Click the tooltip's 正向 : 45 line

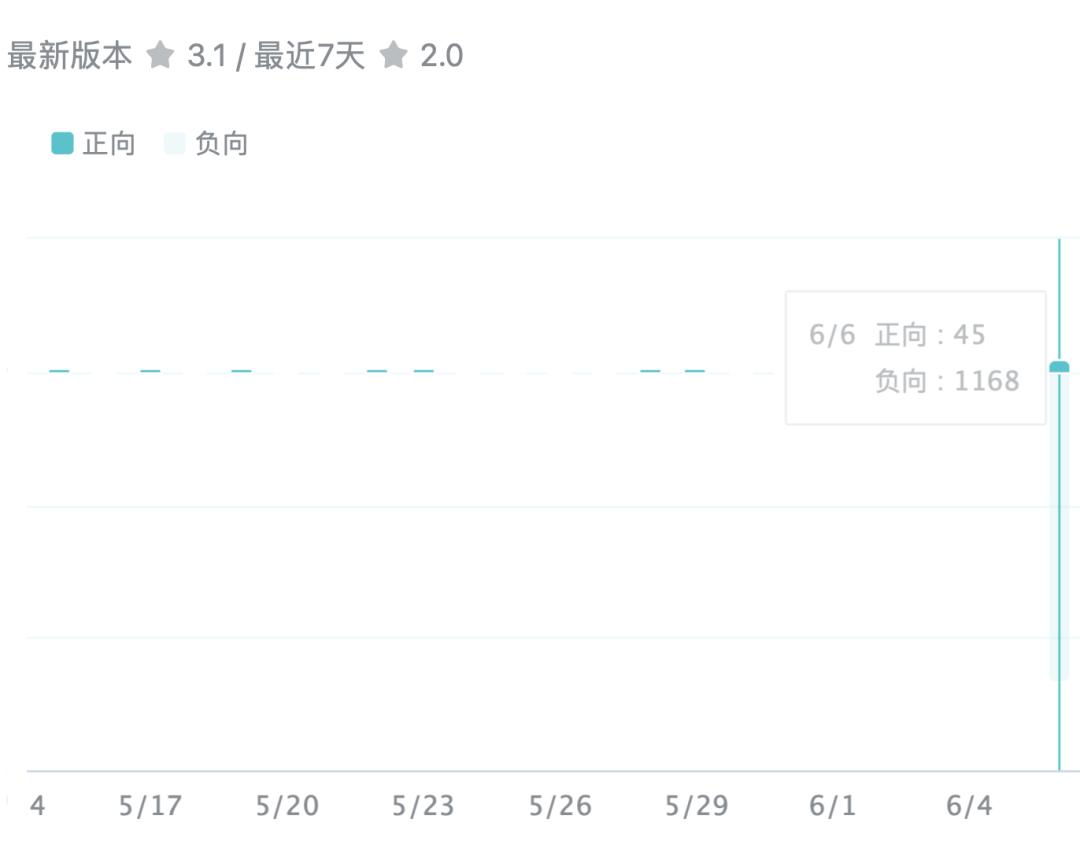pyautogui.click(x=930, y=335)
